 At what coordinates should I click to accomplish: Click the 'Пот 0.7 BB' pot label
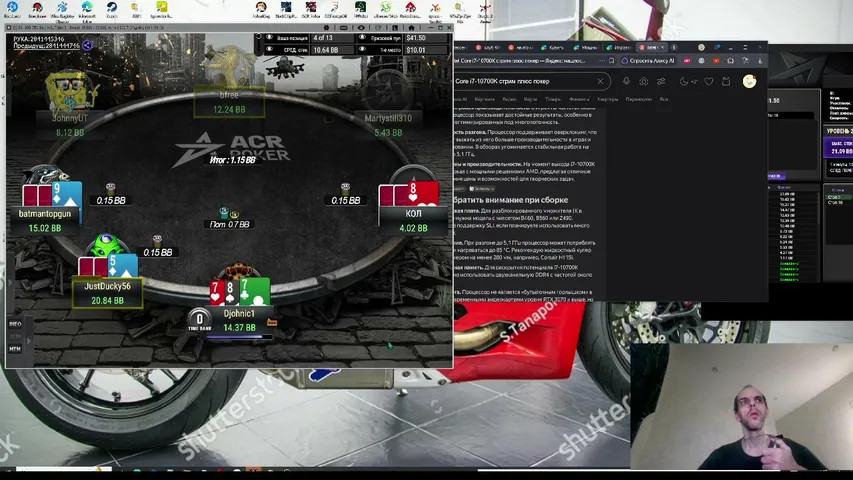pyautogui.click(x=230, y=224)
